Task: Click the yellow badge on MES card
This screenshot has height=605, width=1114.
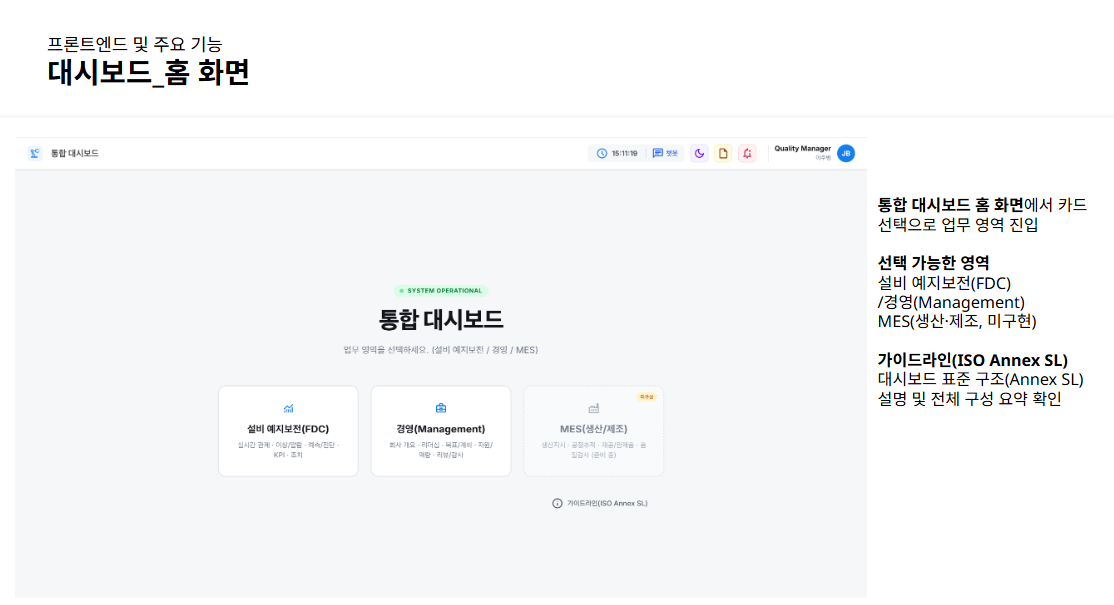Action: click(647, 397)
